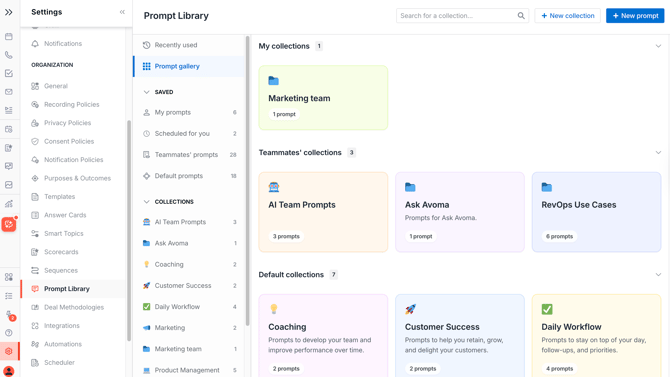The width and height of the screenshot is (670, 377).
Task: Open Notifications settings
Action: pos(73,44)
